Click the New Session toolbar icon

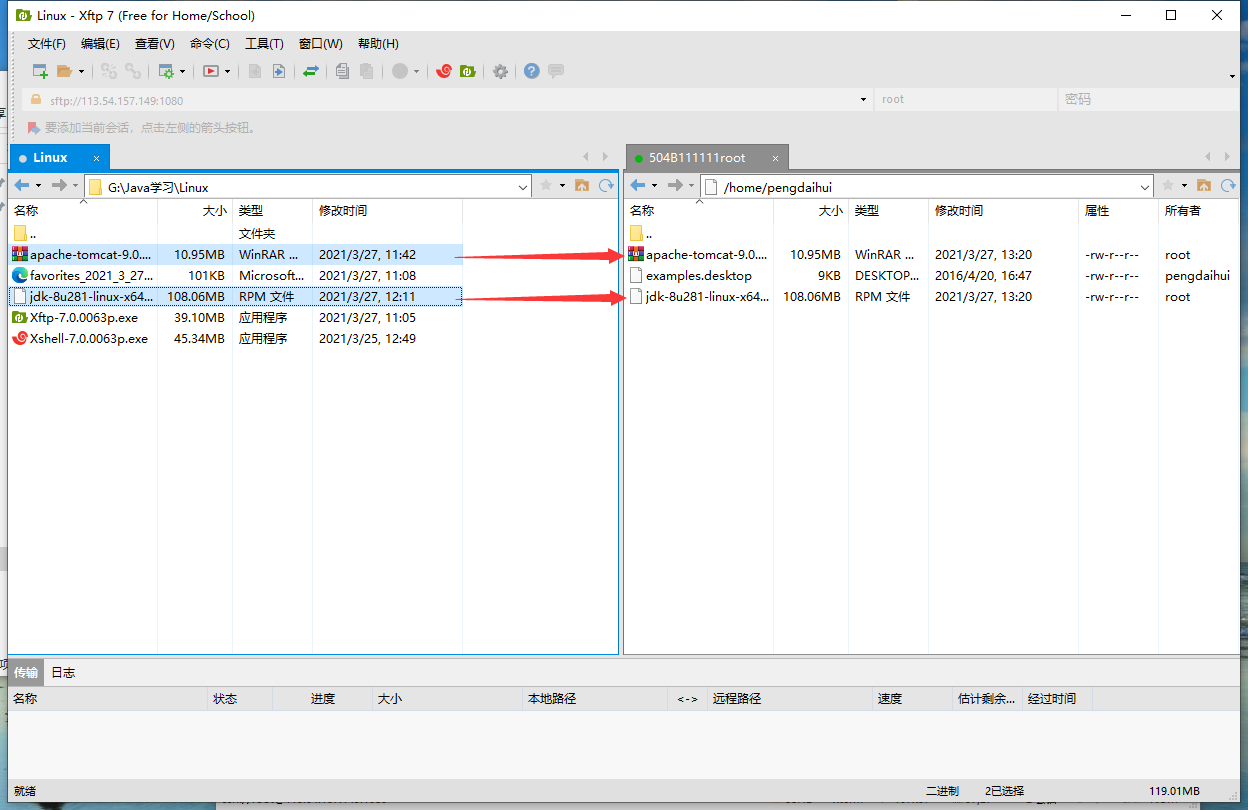tap(40, 71)
